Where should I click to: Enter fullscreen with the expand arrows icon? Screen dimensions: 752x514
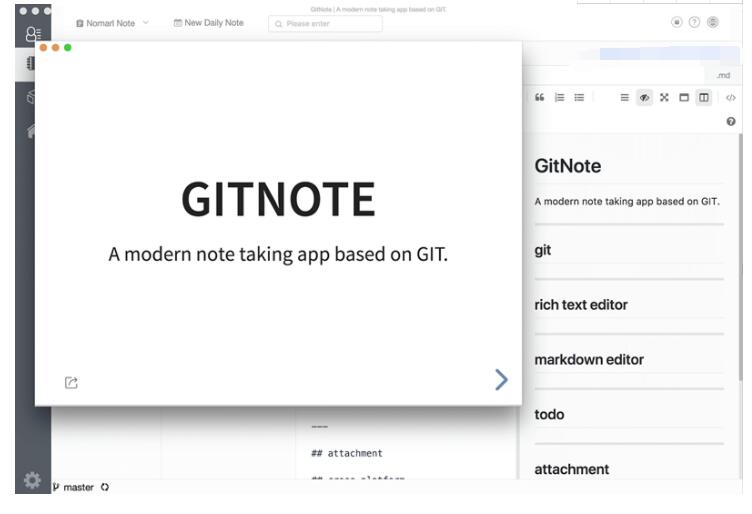(x=664, y=97)
